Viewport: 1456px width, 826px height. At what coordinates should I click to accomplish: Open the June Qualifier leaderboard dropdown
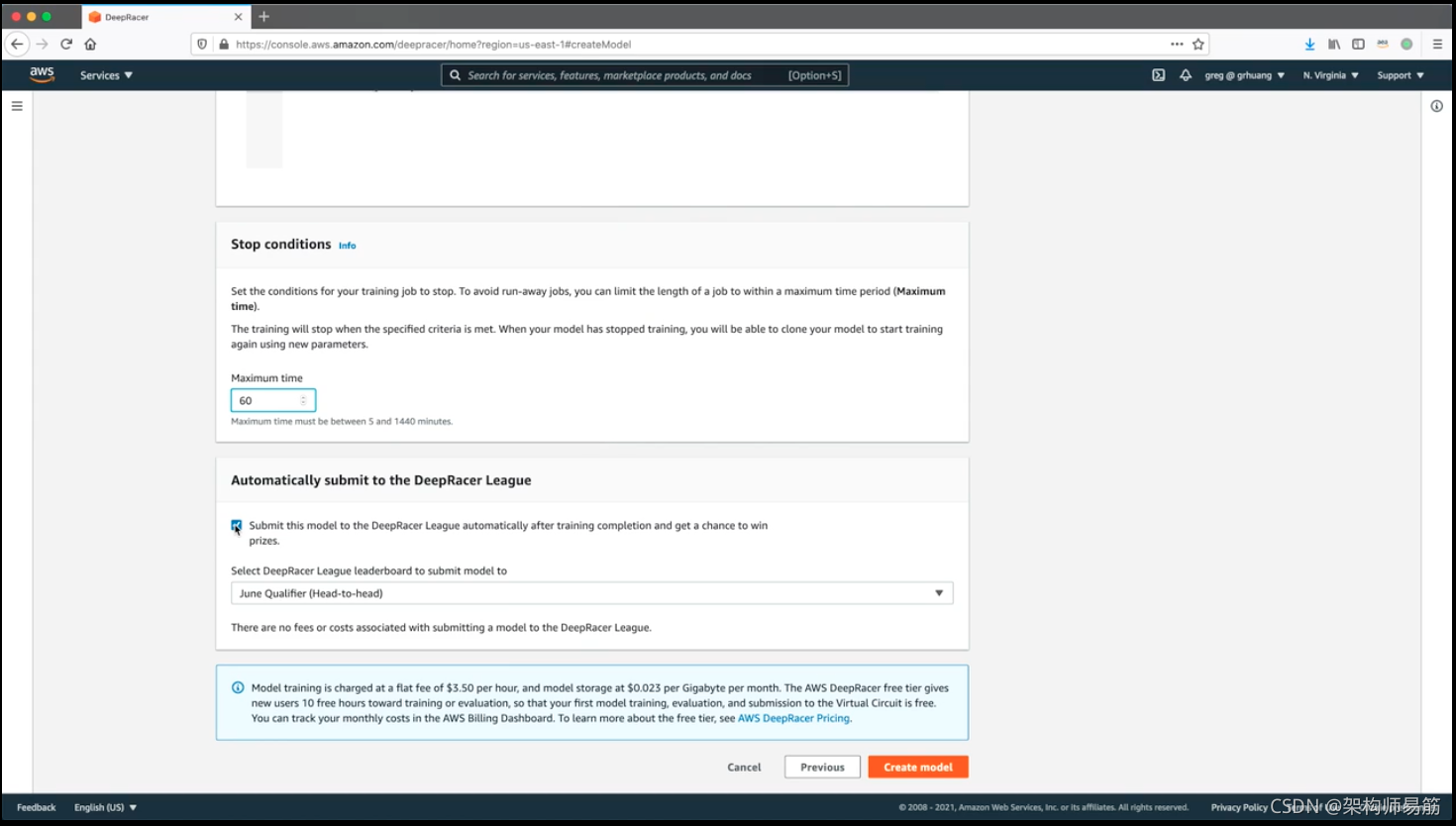pyautogui.click(x=591, y=593)
